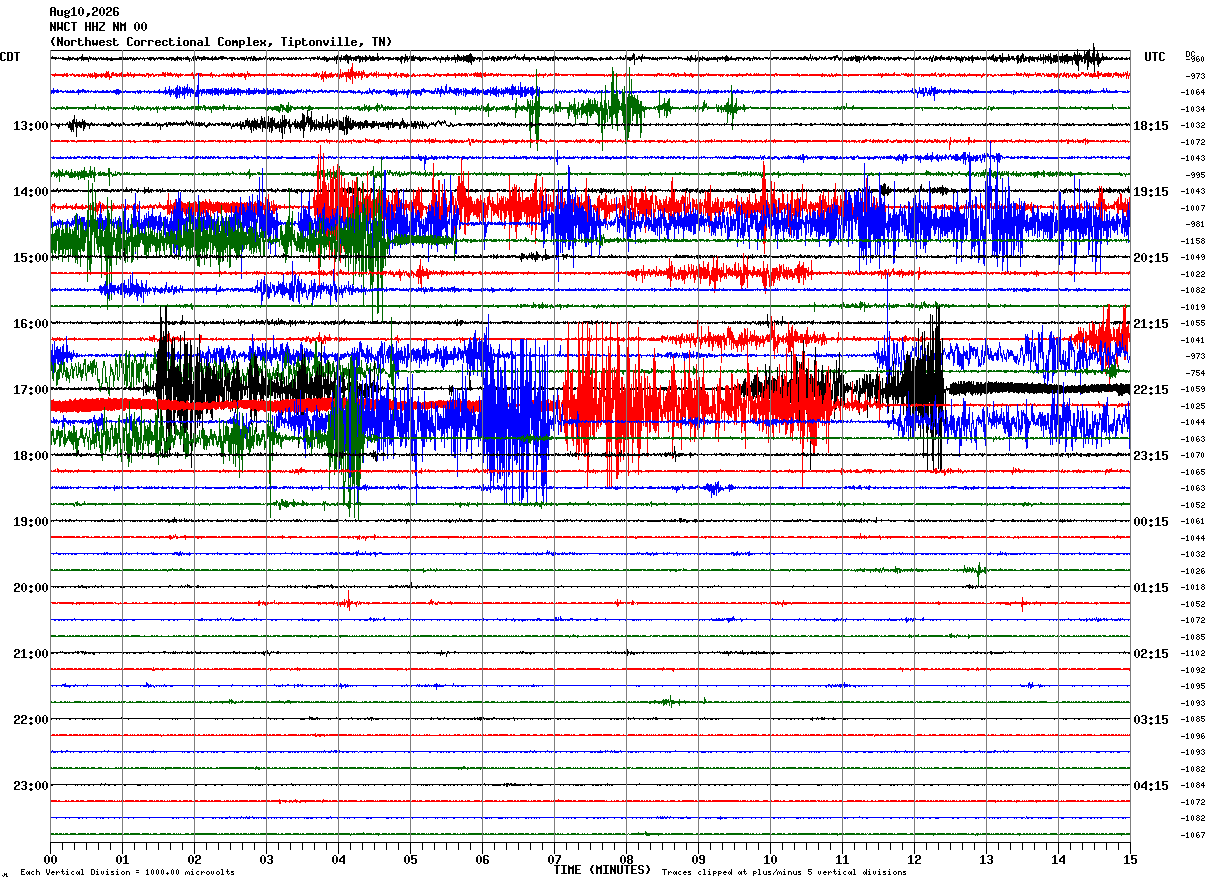This screenshot has width=1210, height=886.
Task: Click the 00:15 UTC time label
Action: coord(1151,522)
